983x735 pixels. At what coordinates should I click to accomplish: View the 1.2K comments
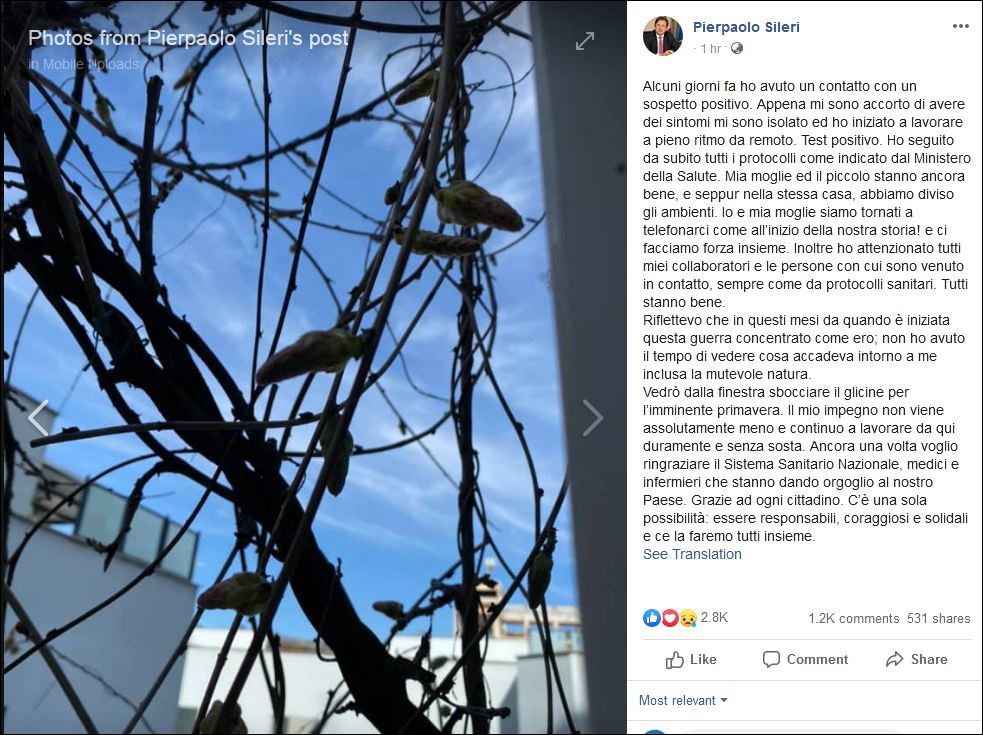[x=853, y=618]
